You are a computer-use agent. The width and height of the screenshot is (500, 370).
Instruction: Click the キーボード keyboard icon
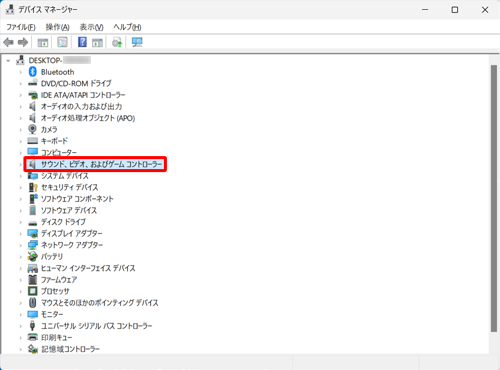[x=33, y=141]
